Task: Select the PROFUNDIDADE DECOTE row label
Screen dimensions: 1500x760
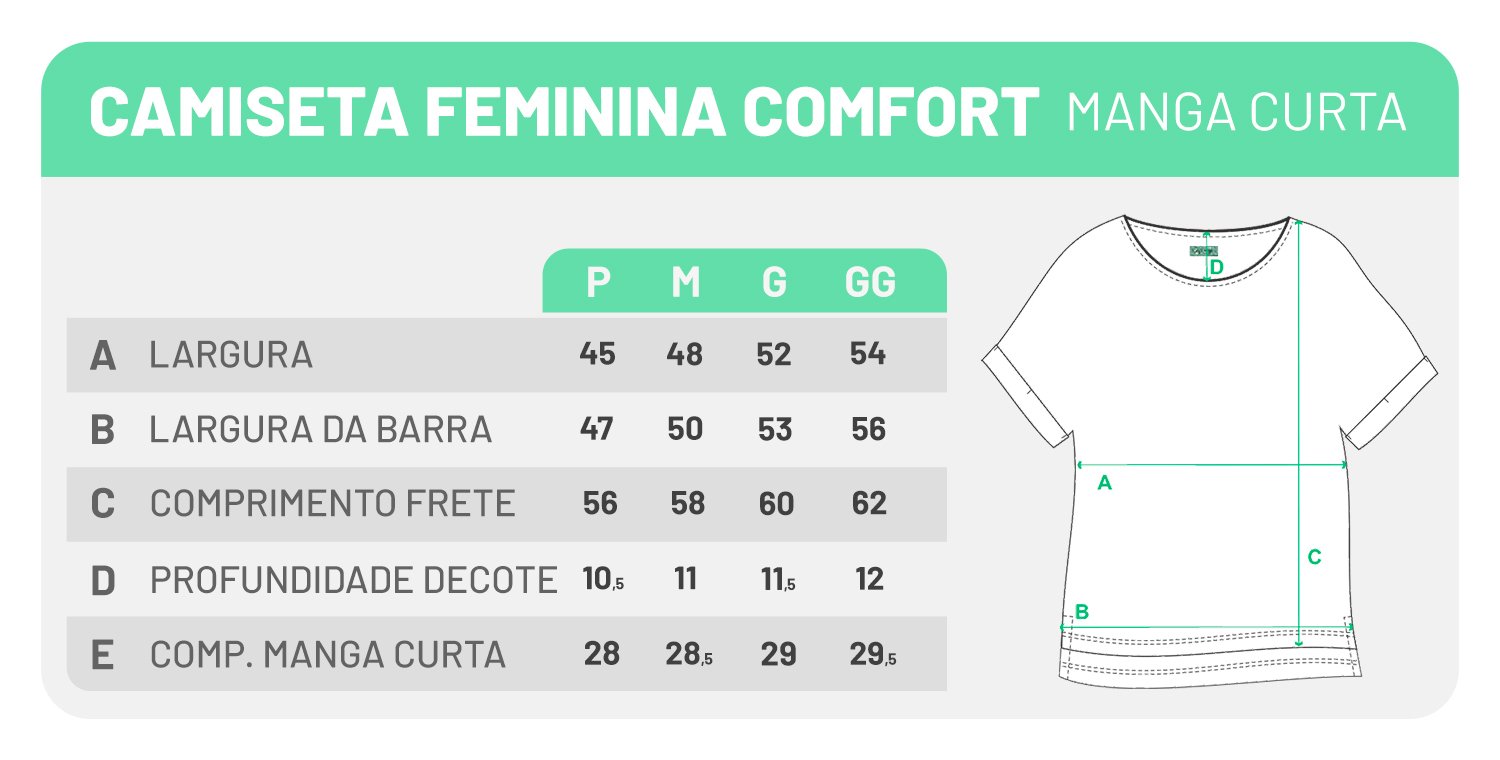Action: click(353, 579)
